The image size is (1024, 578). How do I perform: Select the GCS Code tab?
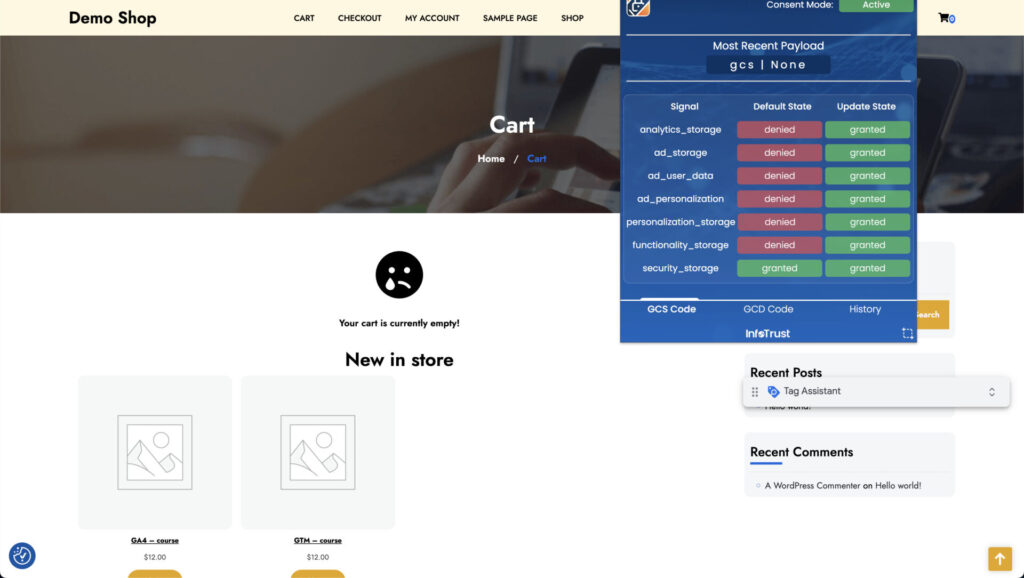(671, 309)
